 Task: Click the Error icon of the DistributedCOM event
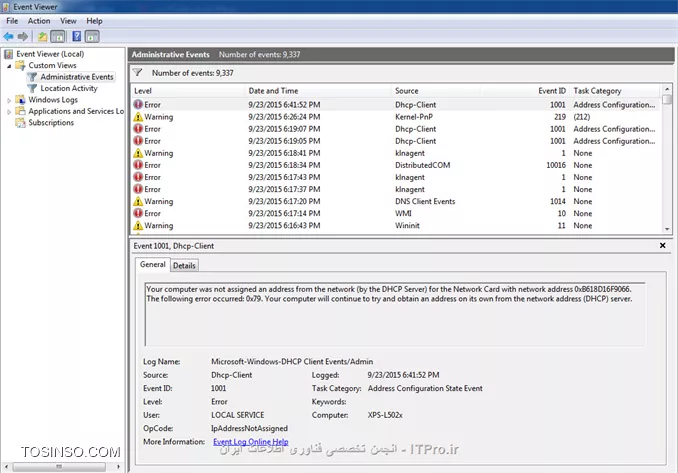pyautogui.click(x=138, y=165)
